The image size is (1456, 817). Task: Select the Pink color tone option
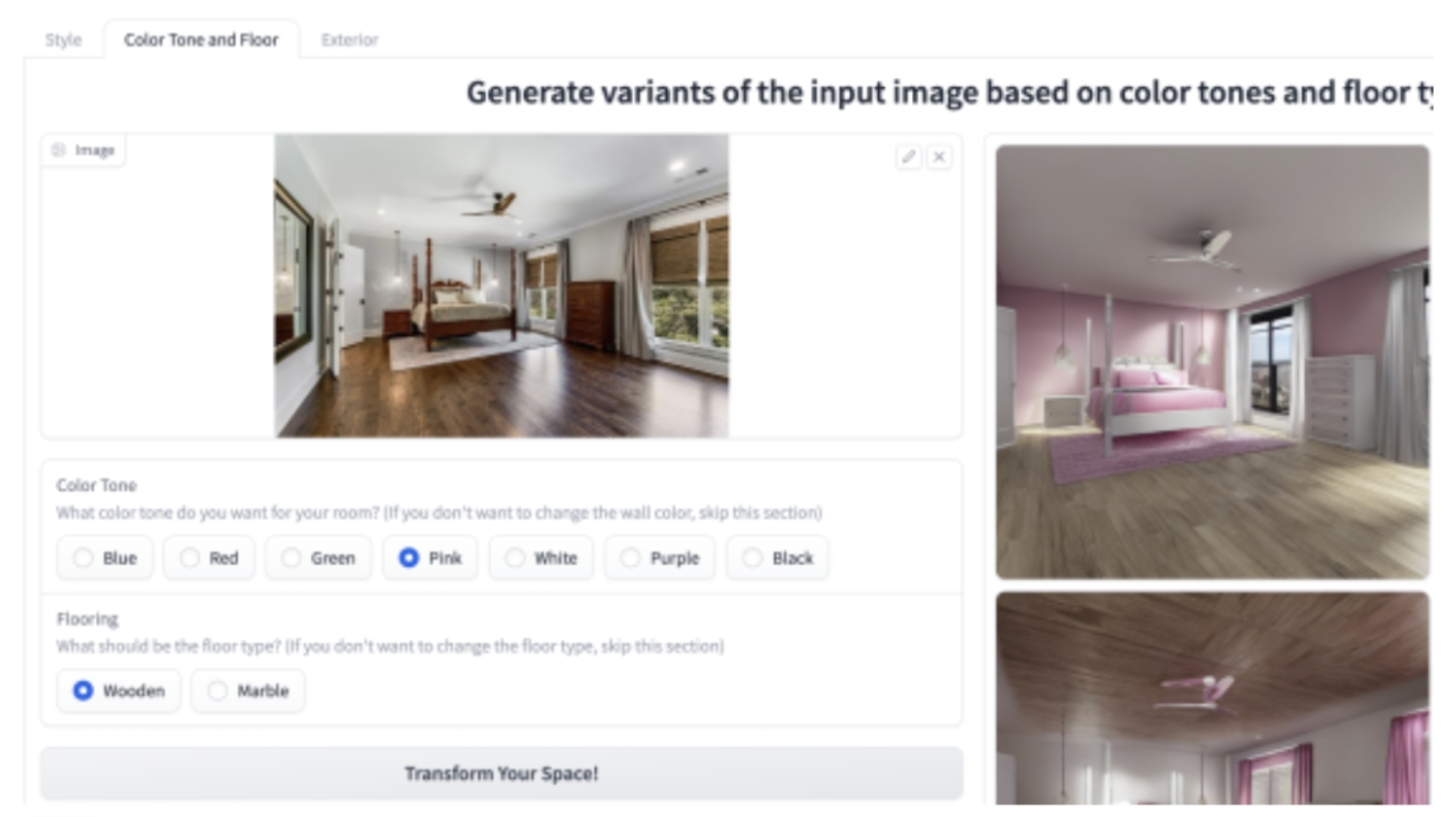point(430,558)
